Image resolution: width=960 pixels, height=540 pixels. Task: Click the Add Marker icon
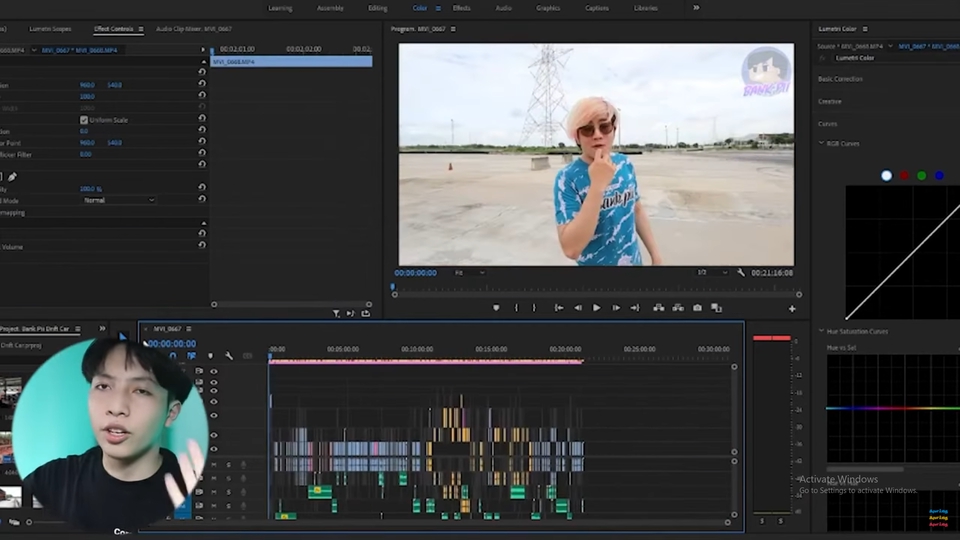496,308
